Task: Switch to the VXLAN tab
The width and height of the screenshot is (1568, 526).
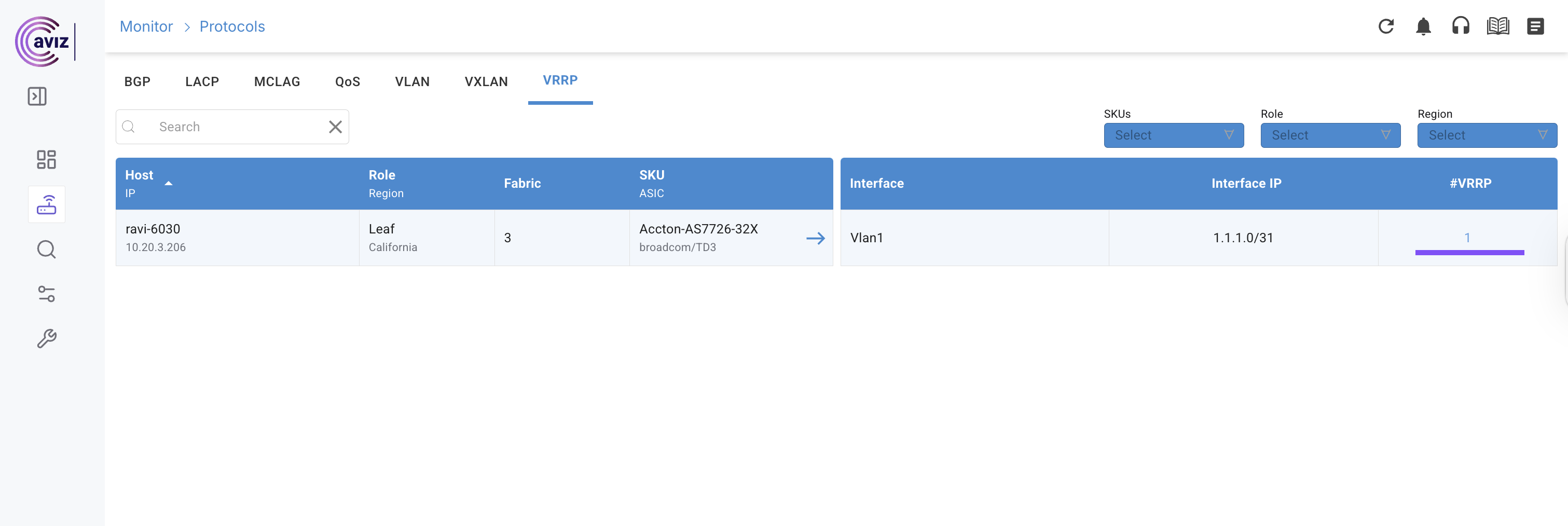Action: pyautogui.click(x=486, y=81)
